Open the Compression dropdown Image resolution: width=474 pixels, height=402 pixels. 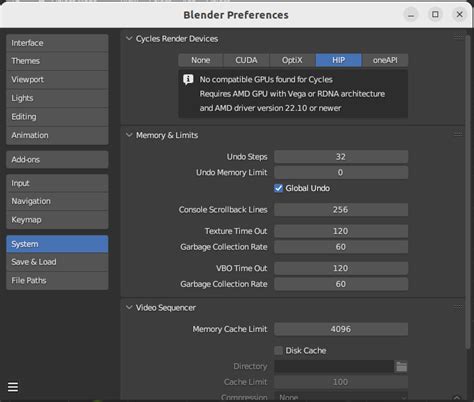341,397
